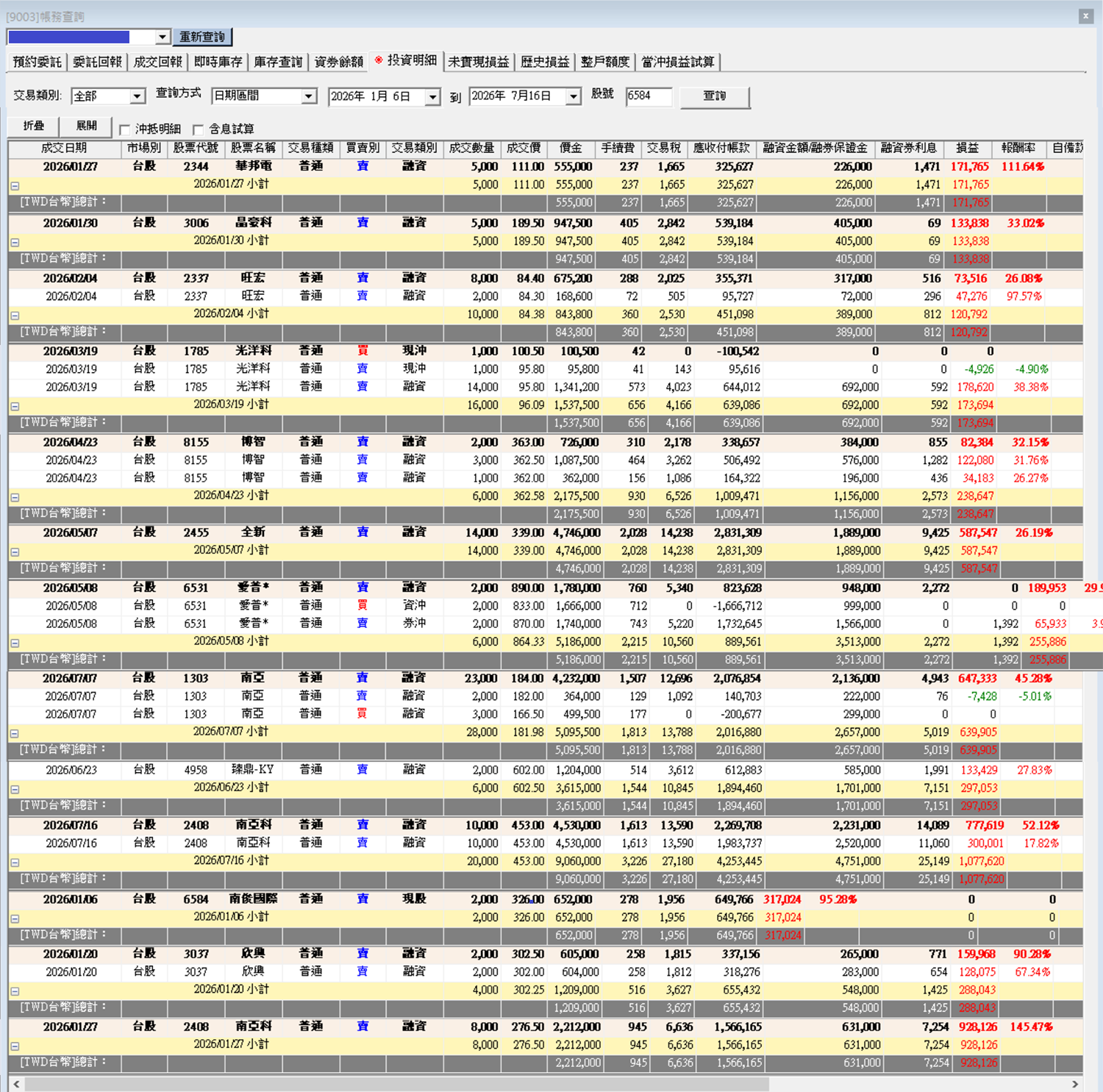Open the 交易類別 dropdown
Image resolution: width=1103 pixels, height=1092 pixels.
coord(137,96)
